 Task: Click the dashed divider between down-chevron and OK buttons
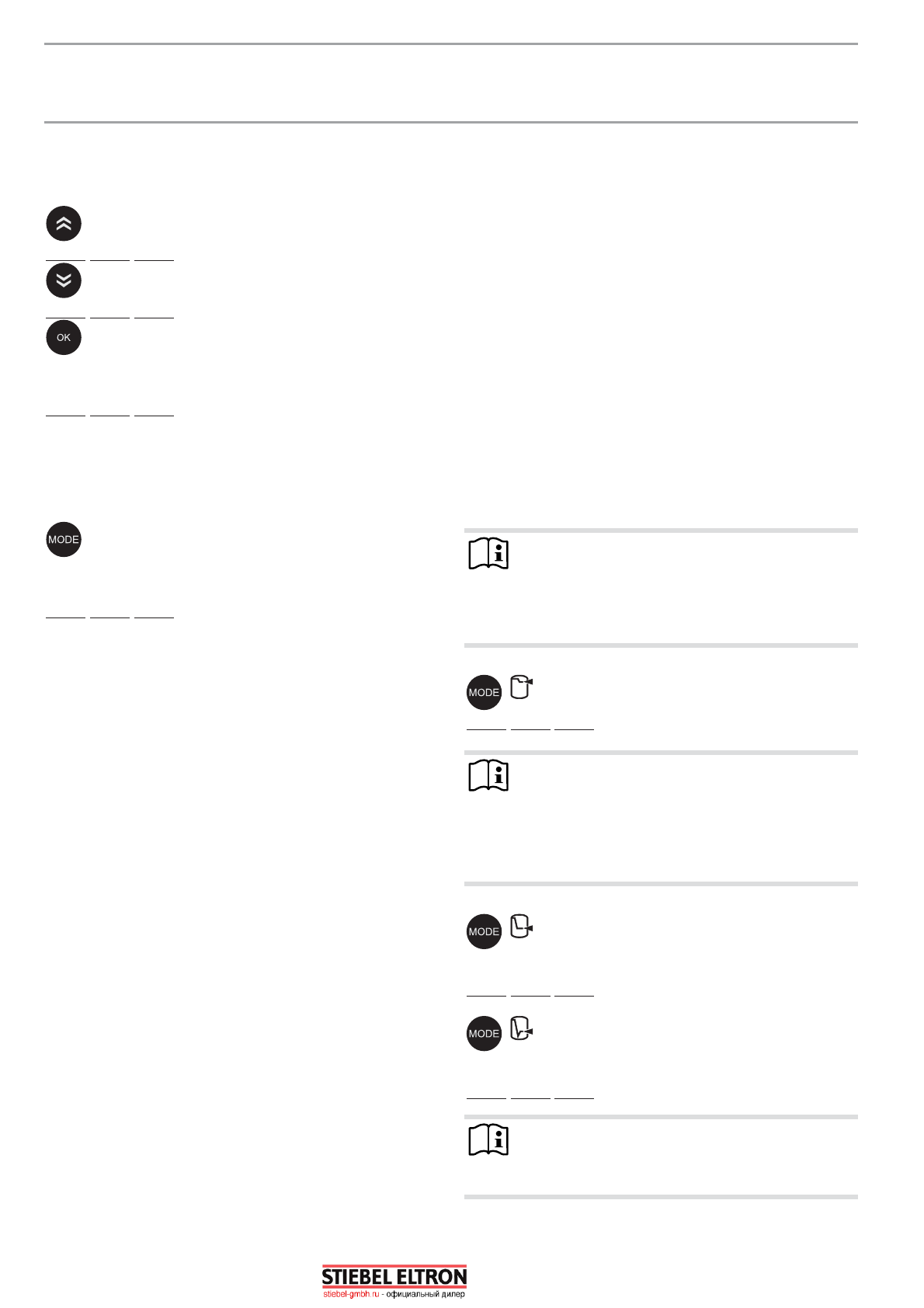coord(109,317)
